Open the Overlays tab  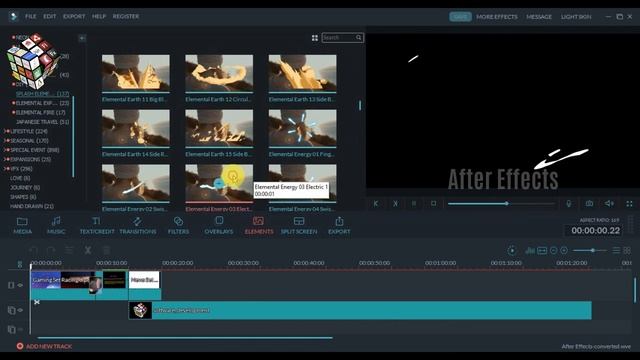pos(219,226)
